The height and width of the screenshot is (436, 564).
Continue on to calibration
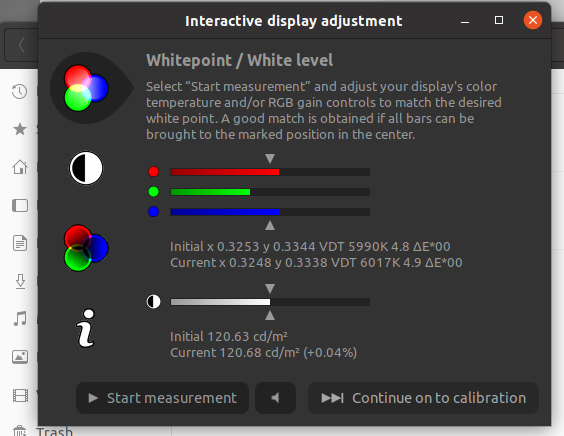point(423,398)
